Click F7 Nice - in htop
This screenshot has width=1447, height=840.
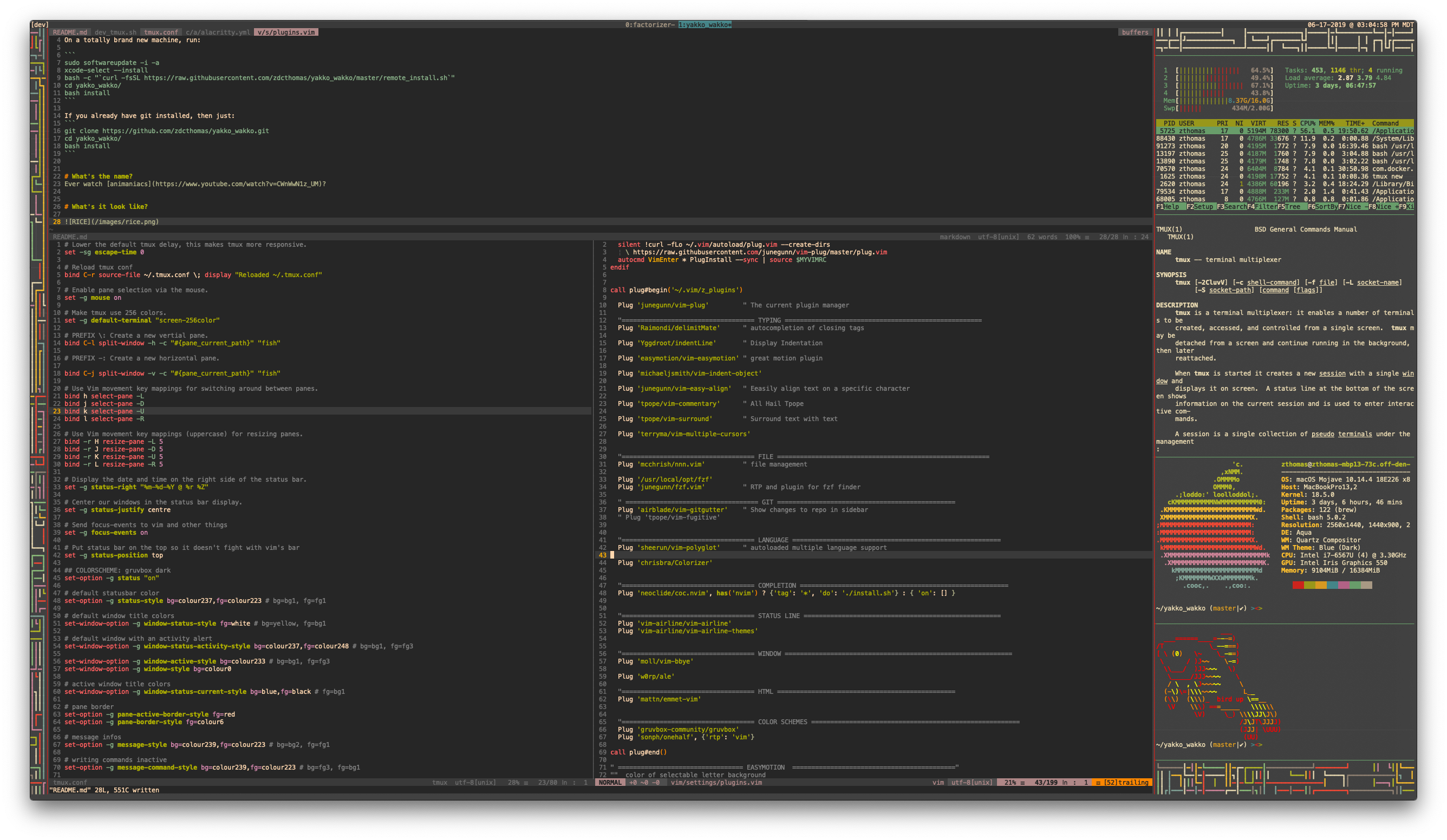[1353, 207]
